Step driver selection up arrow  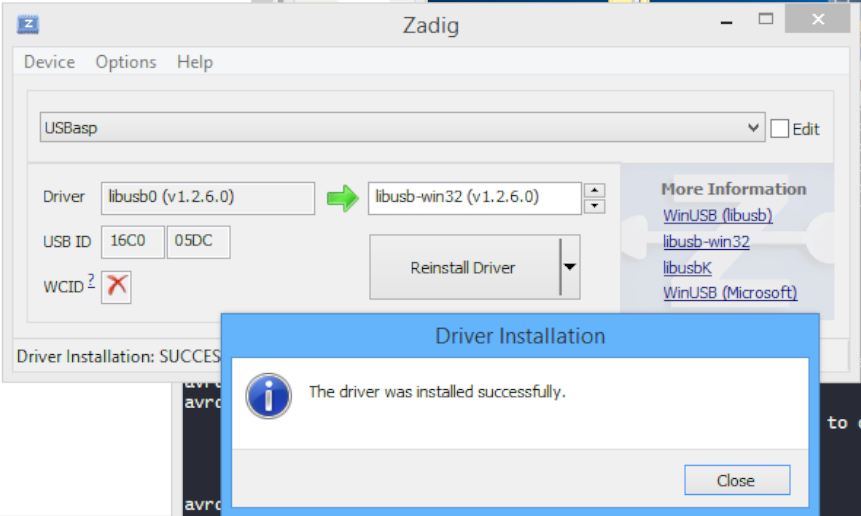pyautogui.click(x=594, y=190)
